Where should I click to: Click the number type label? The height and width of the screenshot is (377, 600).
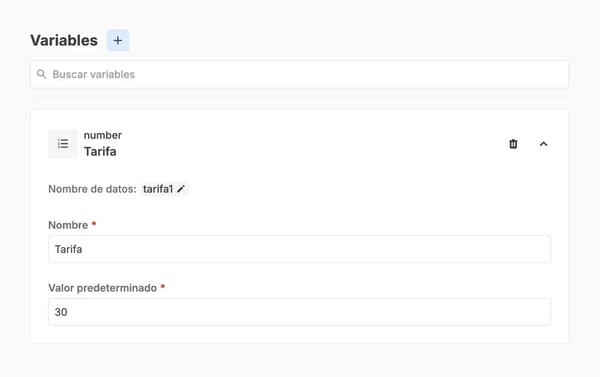point(103,135)
